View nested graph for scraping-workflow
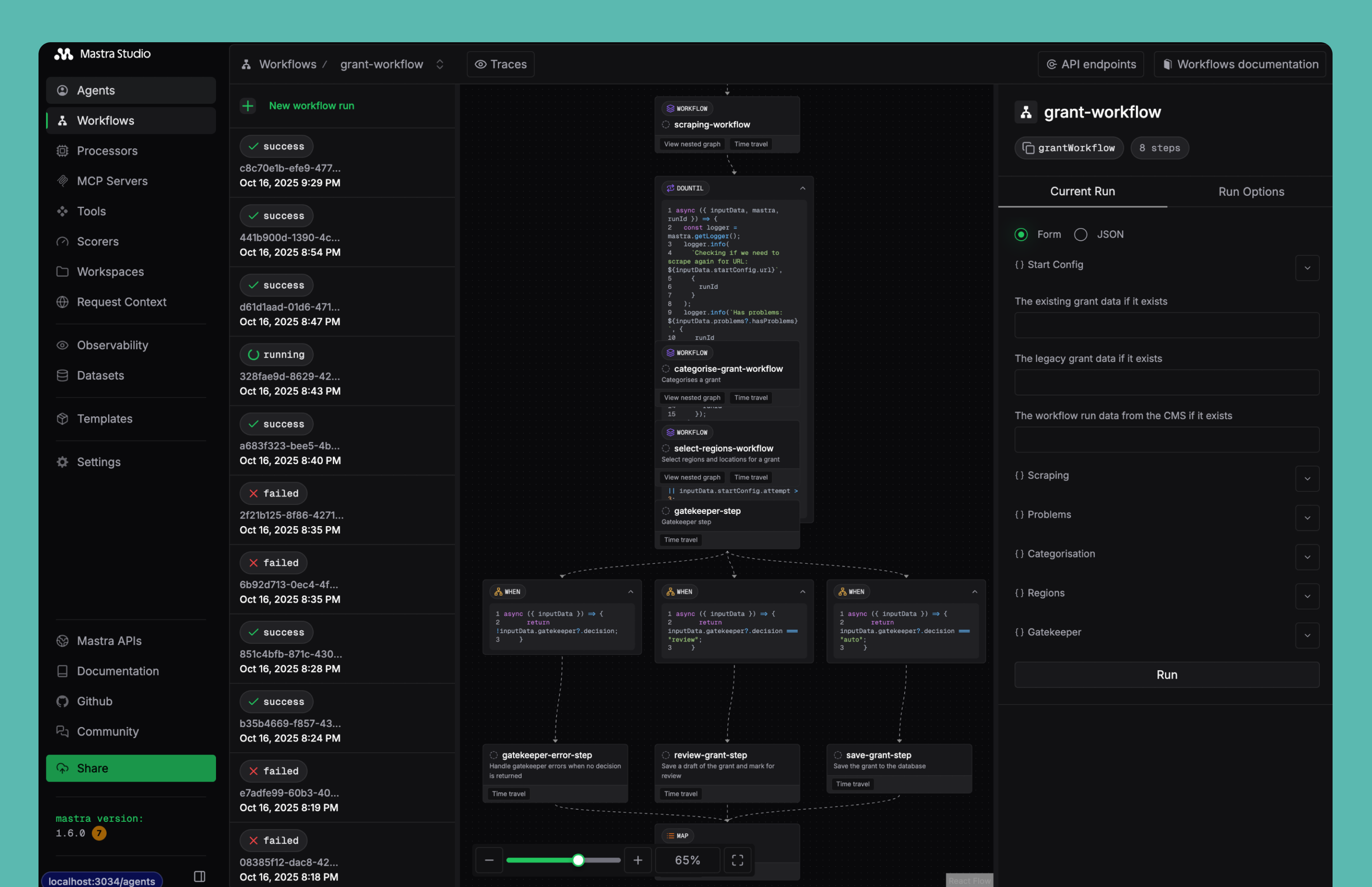Screen dimensions: 1372x887 pyautogui.click(x=692, y=144)
